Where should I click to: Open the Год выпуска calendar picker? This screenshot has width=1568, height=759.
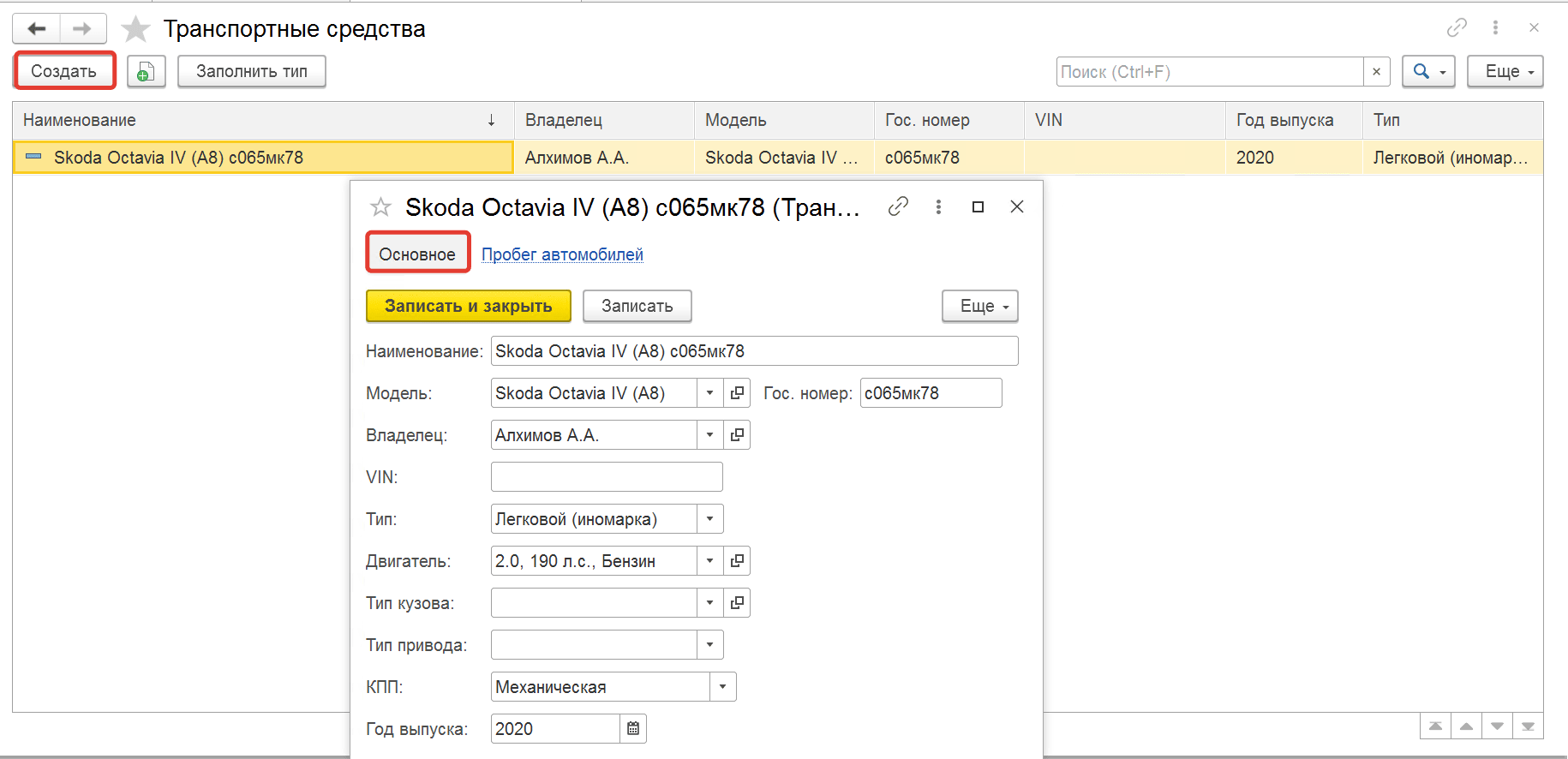point(633,729)
